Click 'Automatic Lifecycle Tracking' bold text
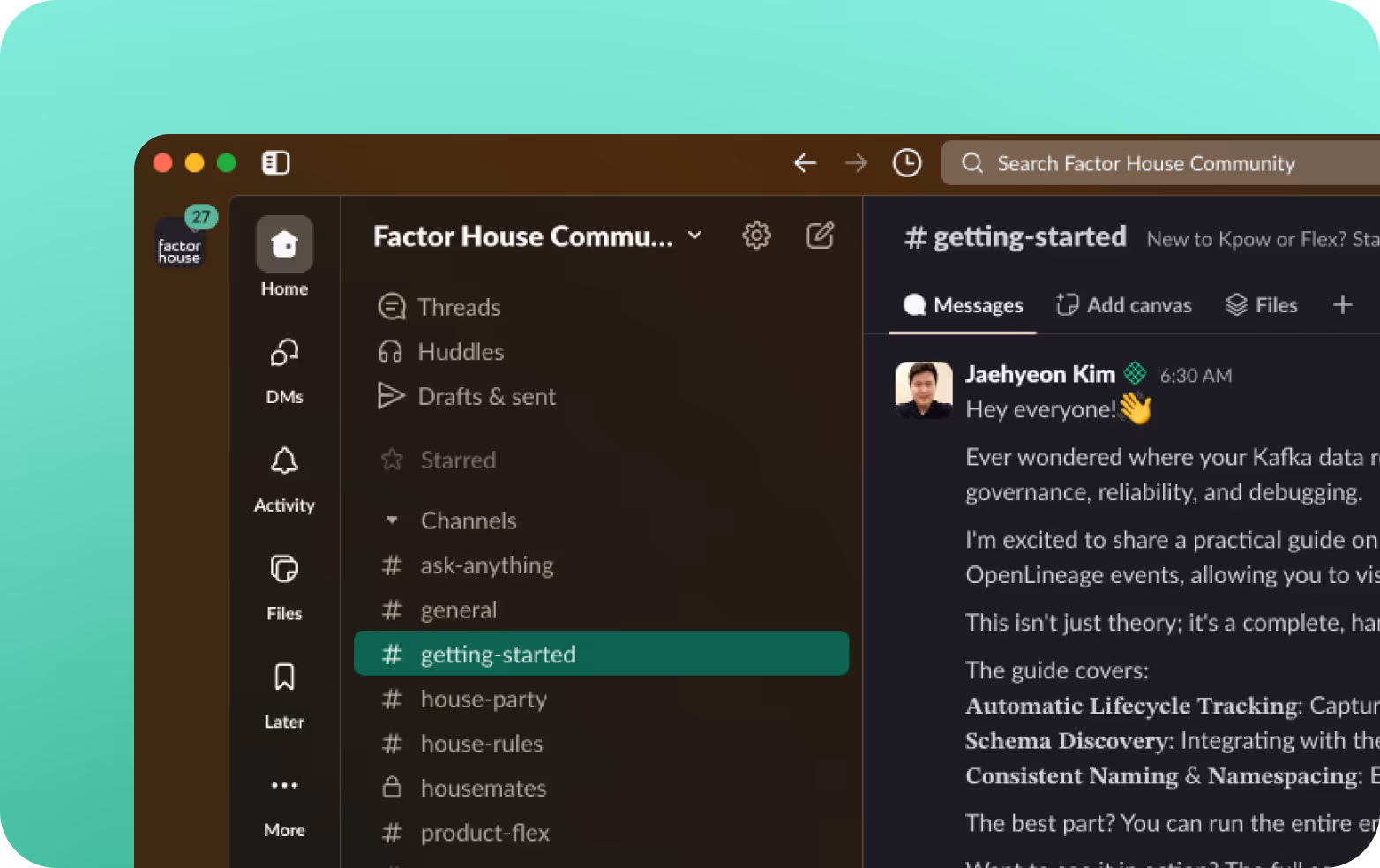Image resolution: width=1380 pixels, height=868 pixels. pos(1132,706)
